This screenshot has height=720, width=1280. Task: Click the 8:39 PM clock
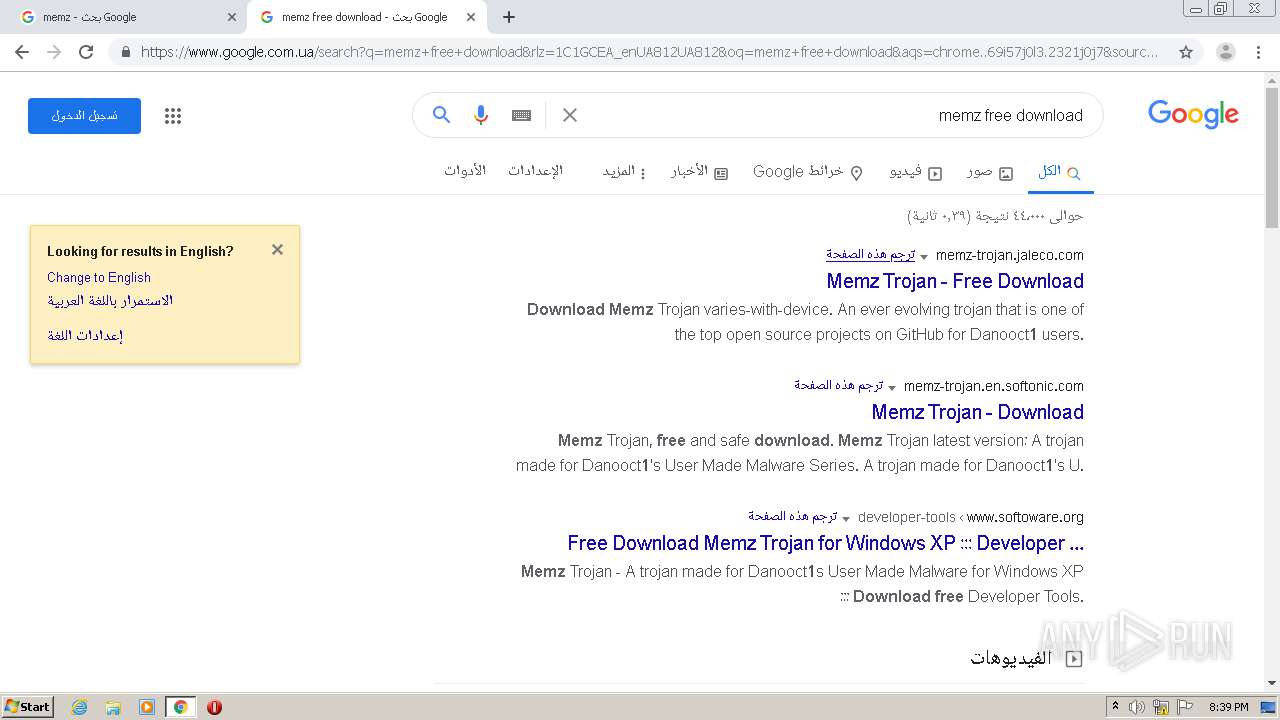[1228, 707]
